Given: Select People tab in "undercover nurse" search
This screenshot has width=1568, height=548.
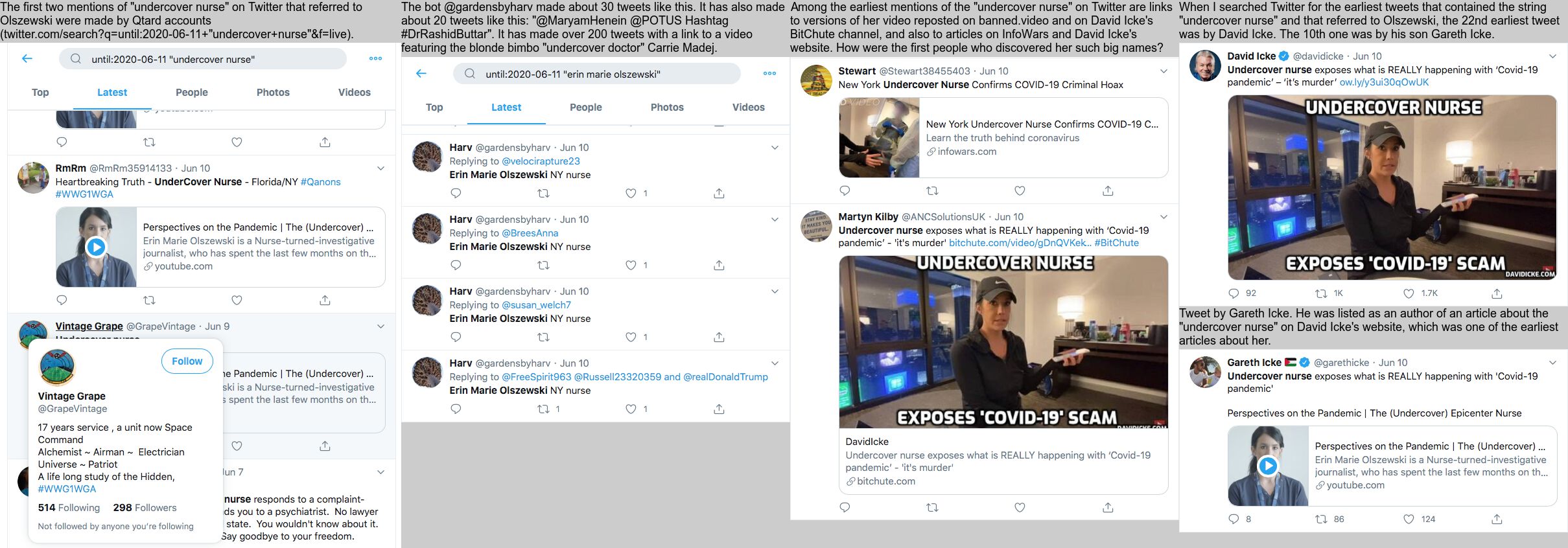Looking at the screenshot, I should (x=192, y=93).
